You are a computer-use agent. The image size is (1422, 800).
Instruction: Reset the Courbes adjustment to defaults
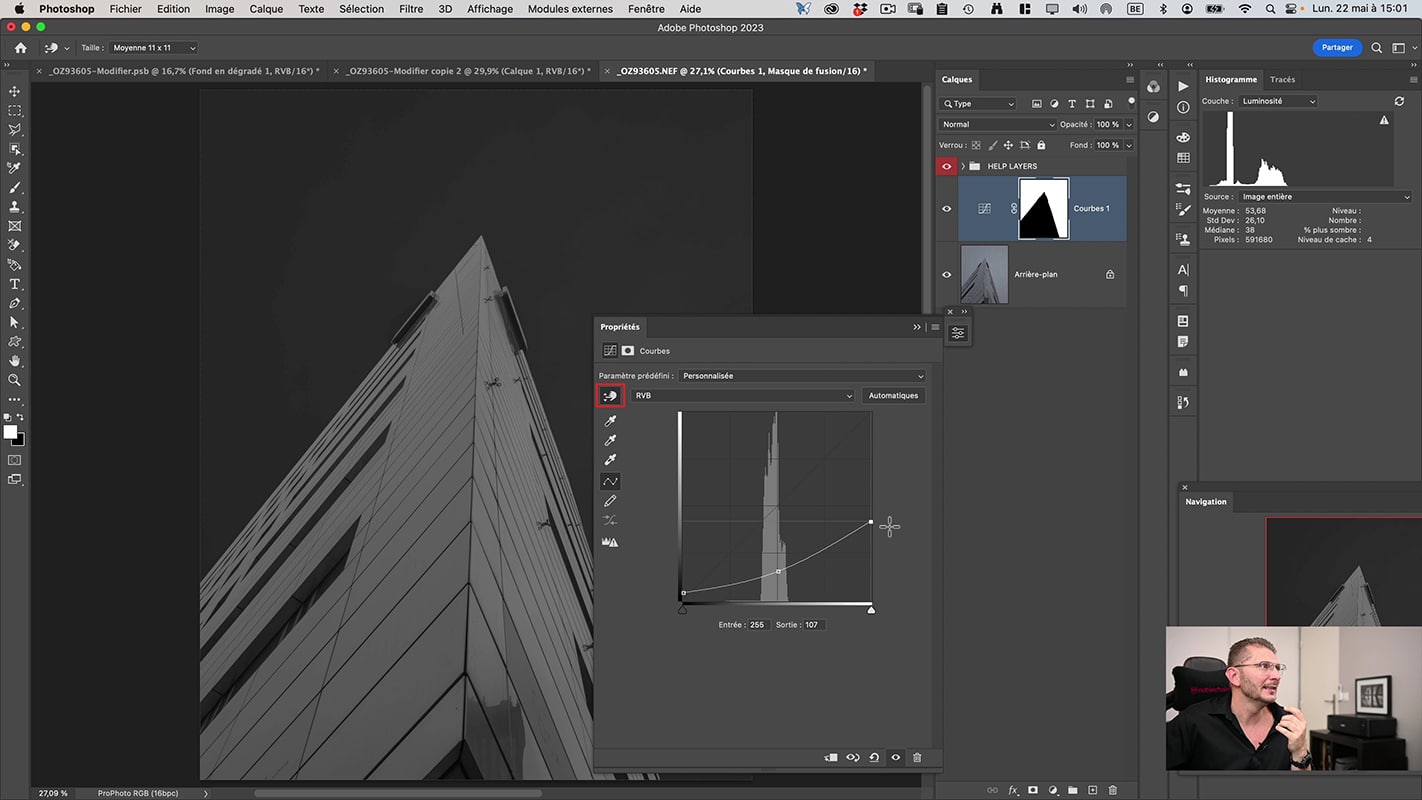coord(874,758)
